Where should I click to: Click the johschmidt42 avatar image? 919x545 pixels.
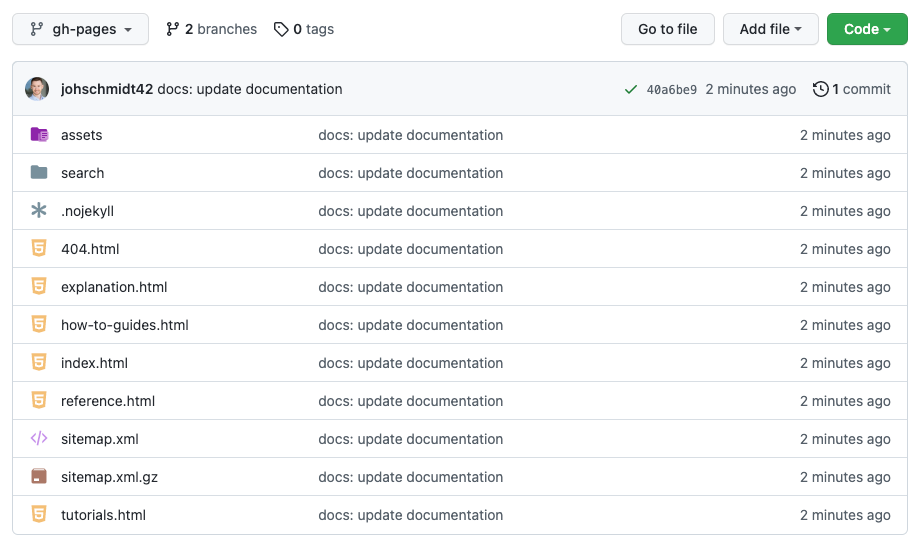[x=37, y=89]
